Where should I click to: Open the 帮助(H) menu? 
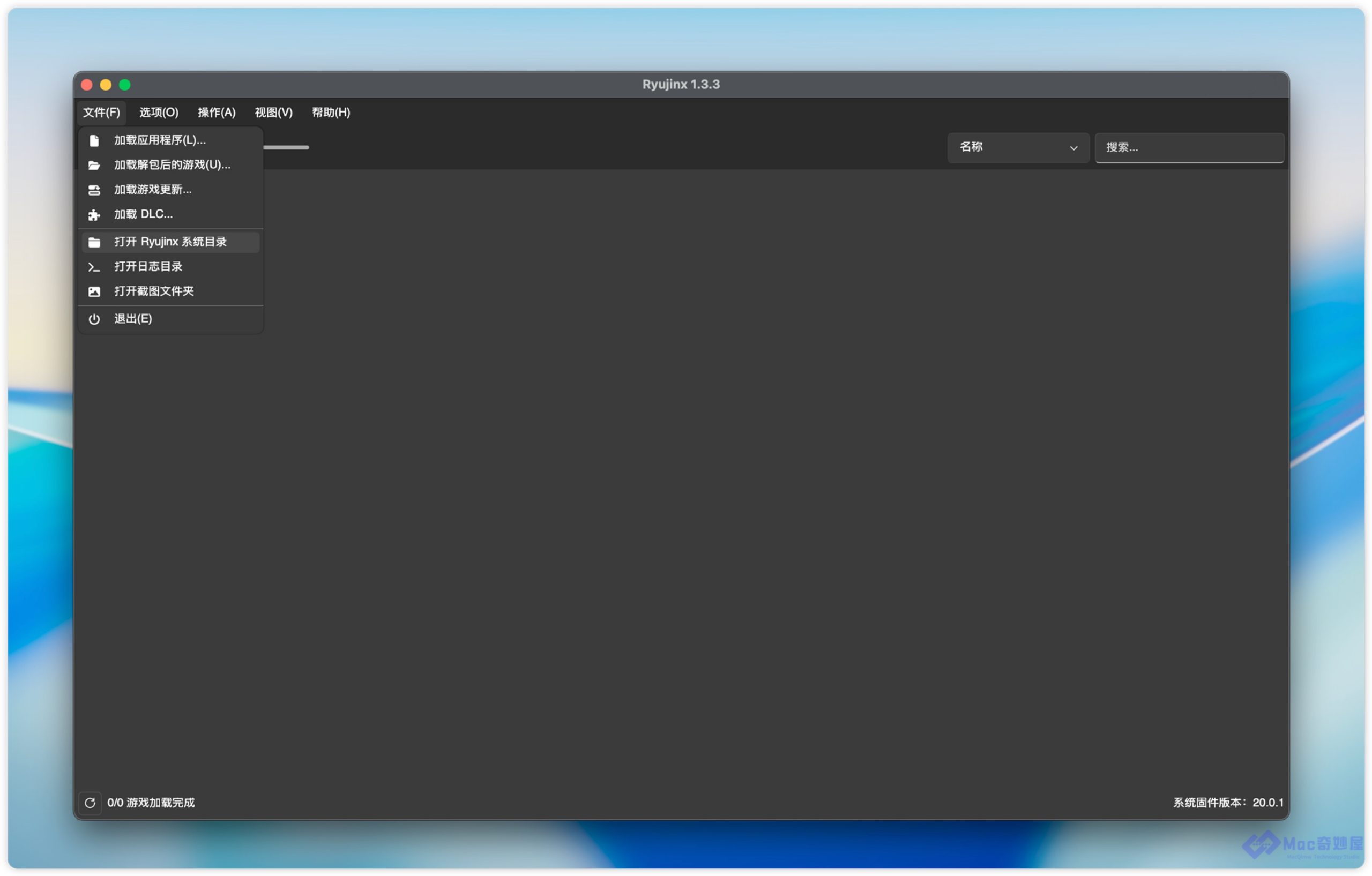click(x=331, y=112)
